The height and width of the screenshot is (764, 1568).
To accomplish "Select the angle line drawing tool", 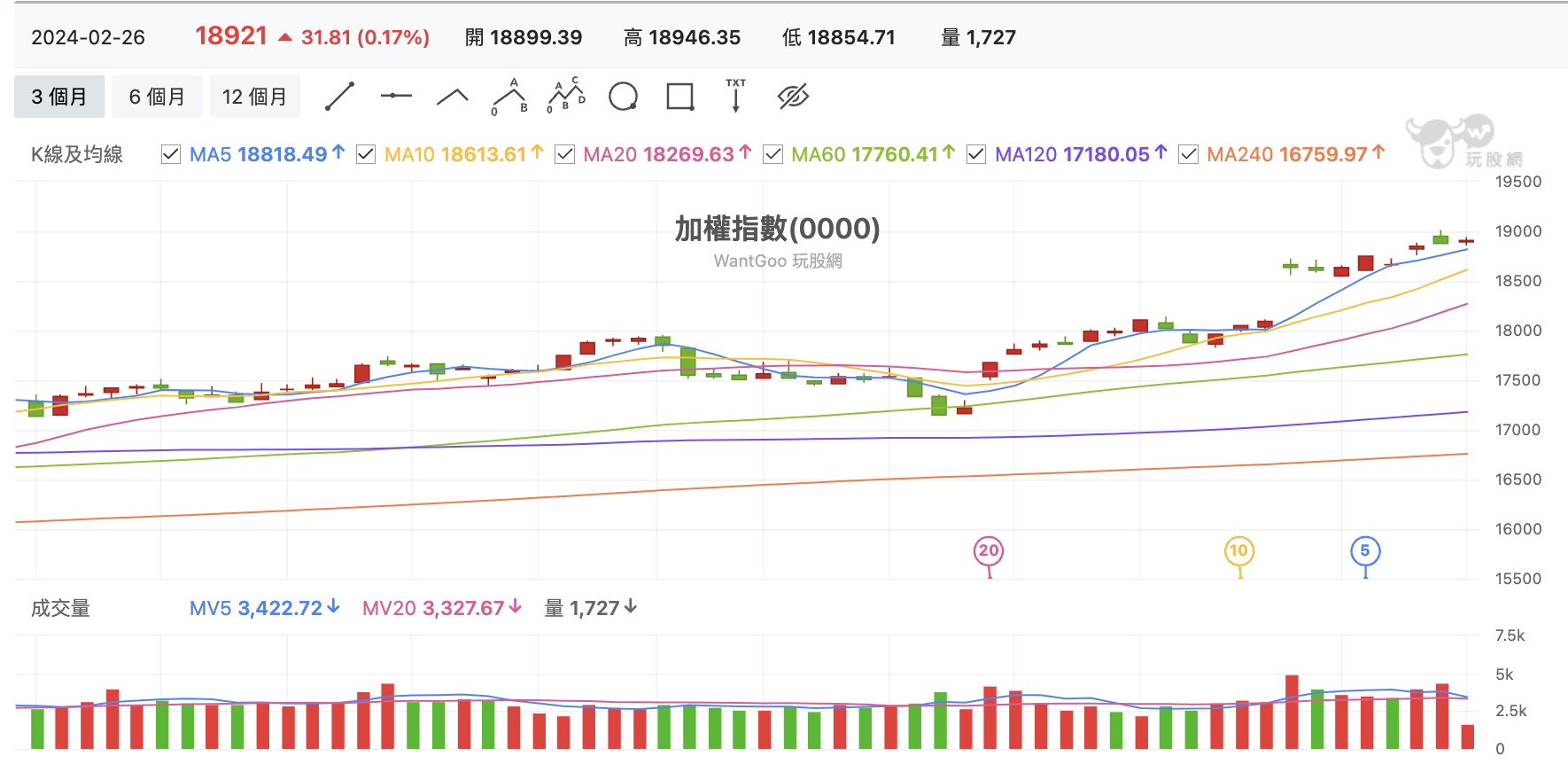I will pos(453,97).
